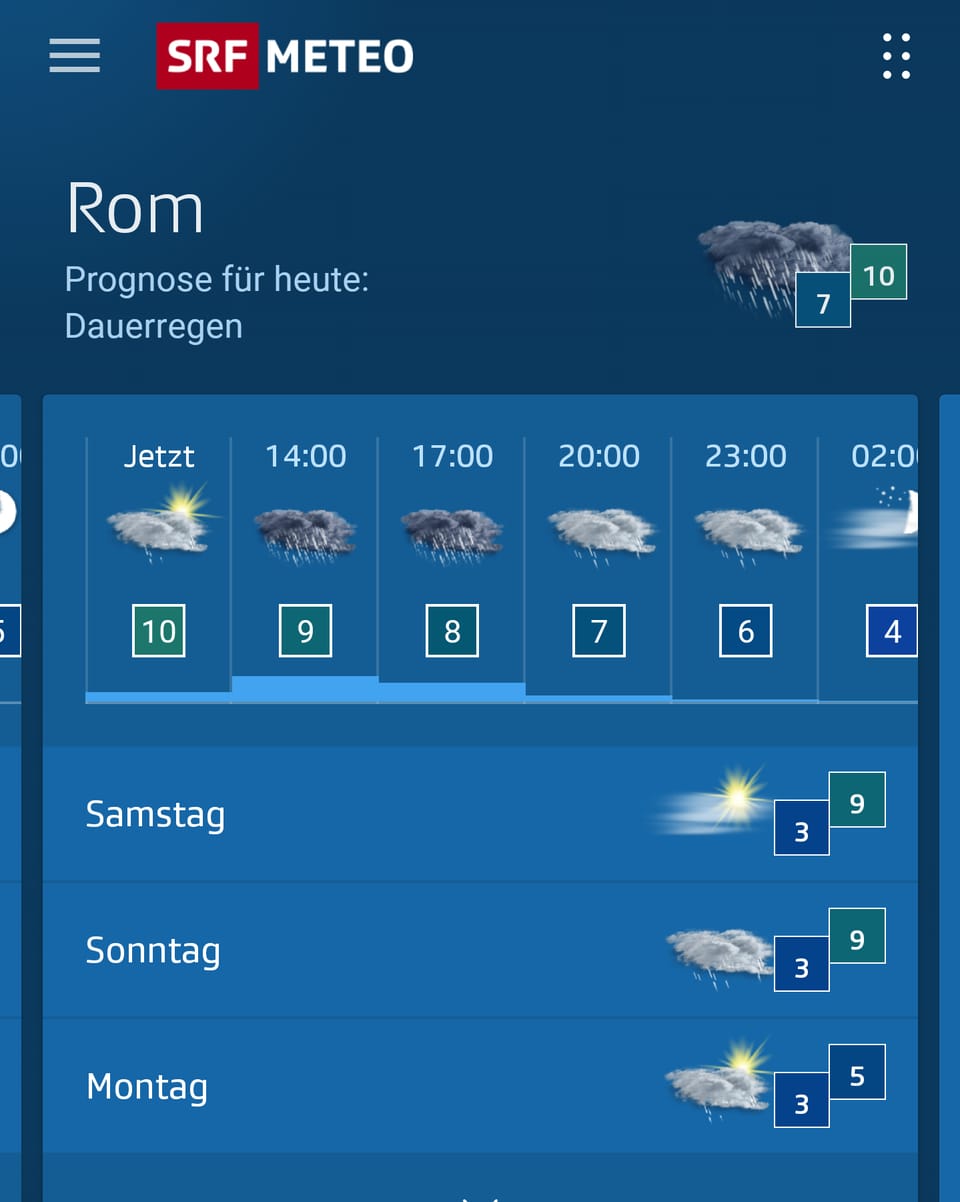
Task: Click the SRF METEO logo
Action: pyautogui.click(x=284, y=56)
